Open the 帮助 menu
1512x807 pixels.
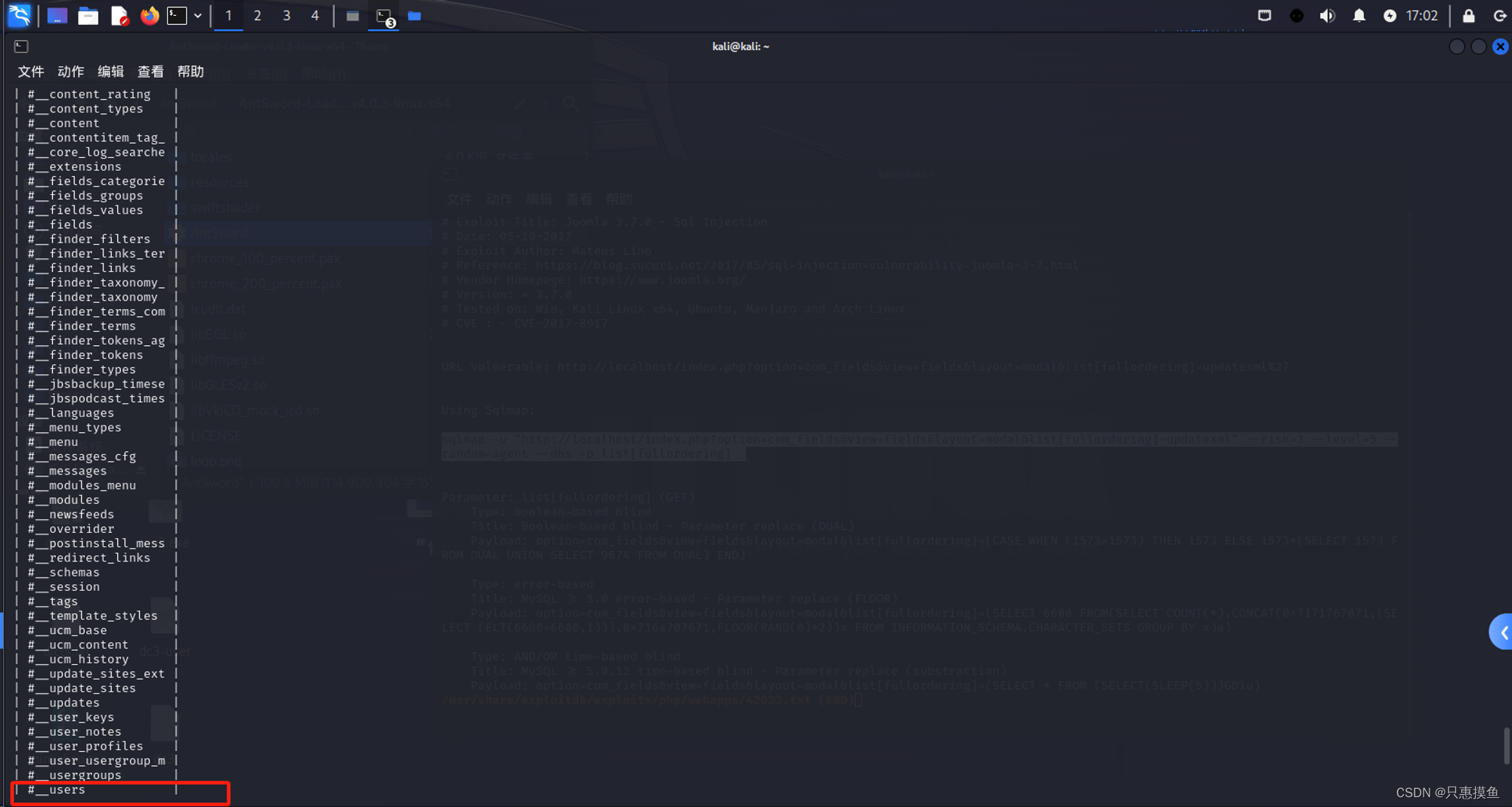click(191, 71)
